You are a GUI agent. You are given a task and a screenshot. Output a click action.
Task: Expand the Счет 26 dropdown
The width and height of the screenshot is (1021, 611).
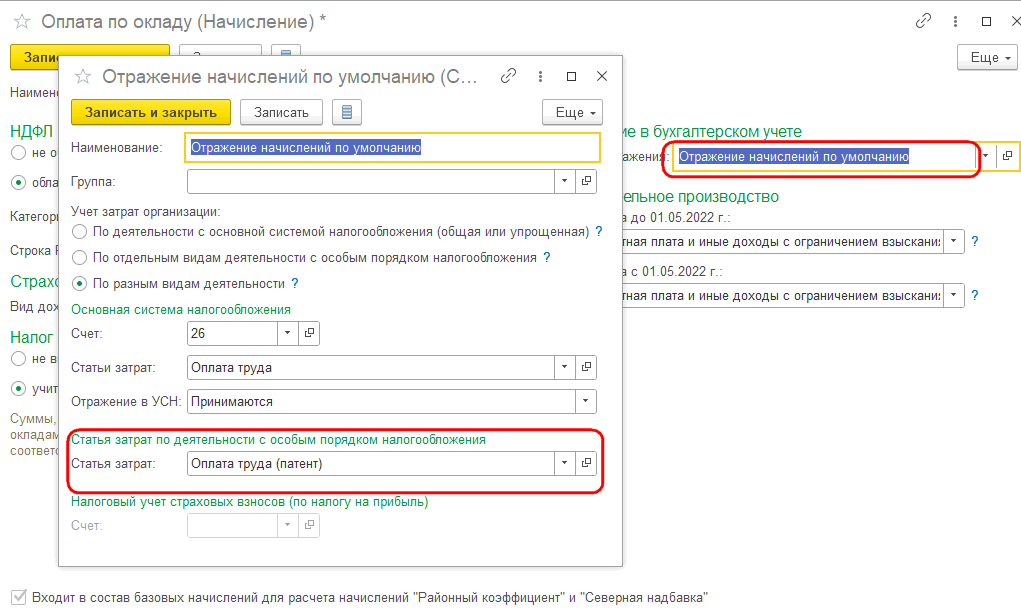(287, 334)
